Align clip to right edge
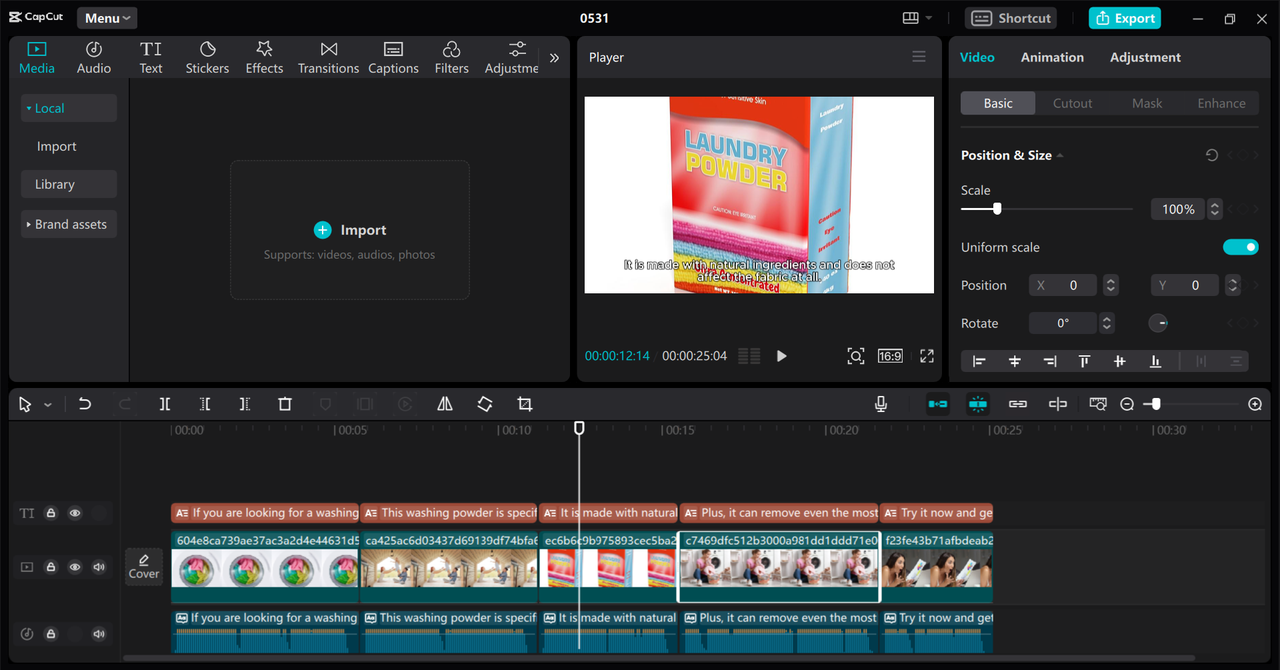1280x670 pixels. (x=1050, y=361)
